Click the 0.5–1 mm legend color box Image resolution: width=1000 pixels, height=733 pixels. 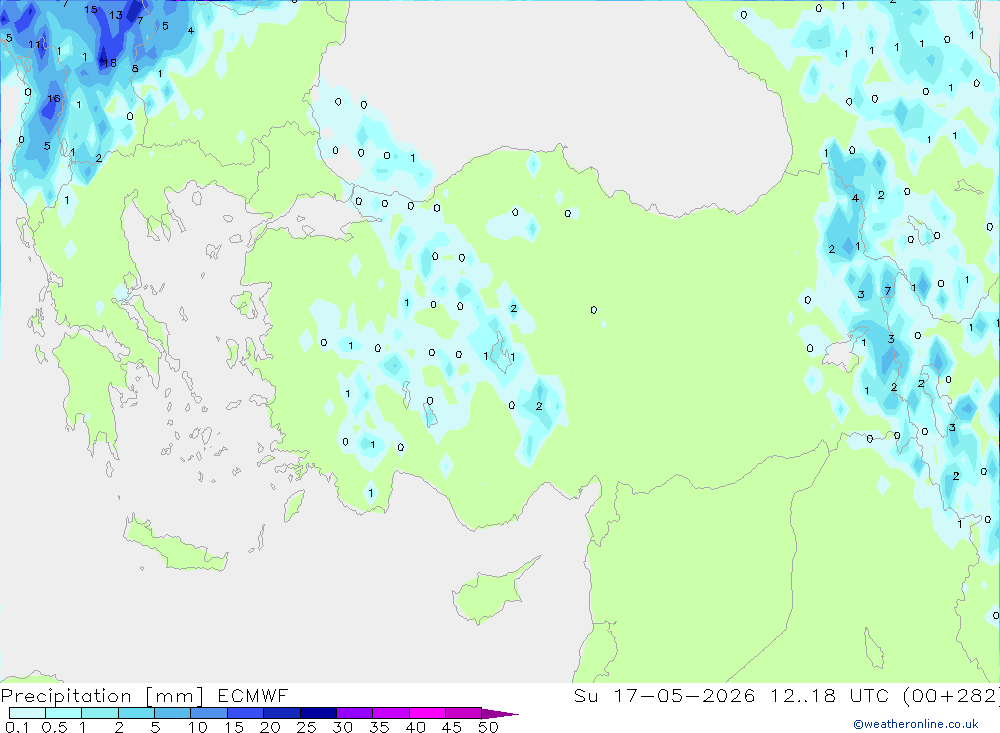tap(64, 713)
